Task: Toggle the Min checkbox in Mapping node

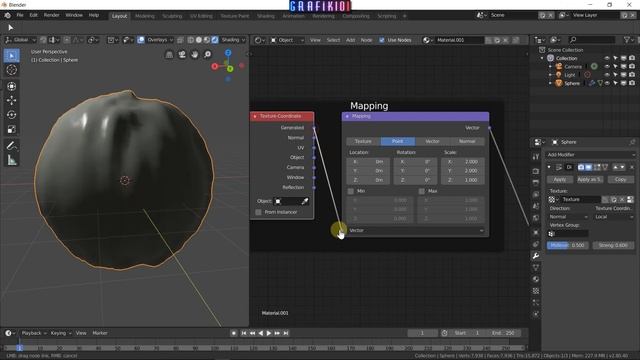Action: point(351,191)
